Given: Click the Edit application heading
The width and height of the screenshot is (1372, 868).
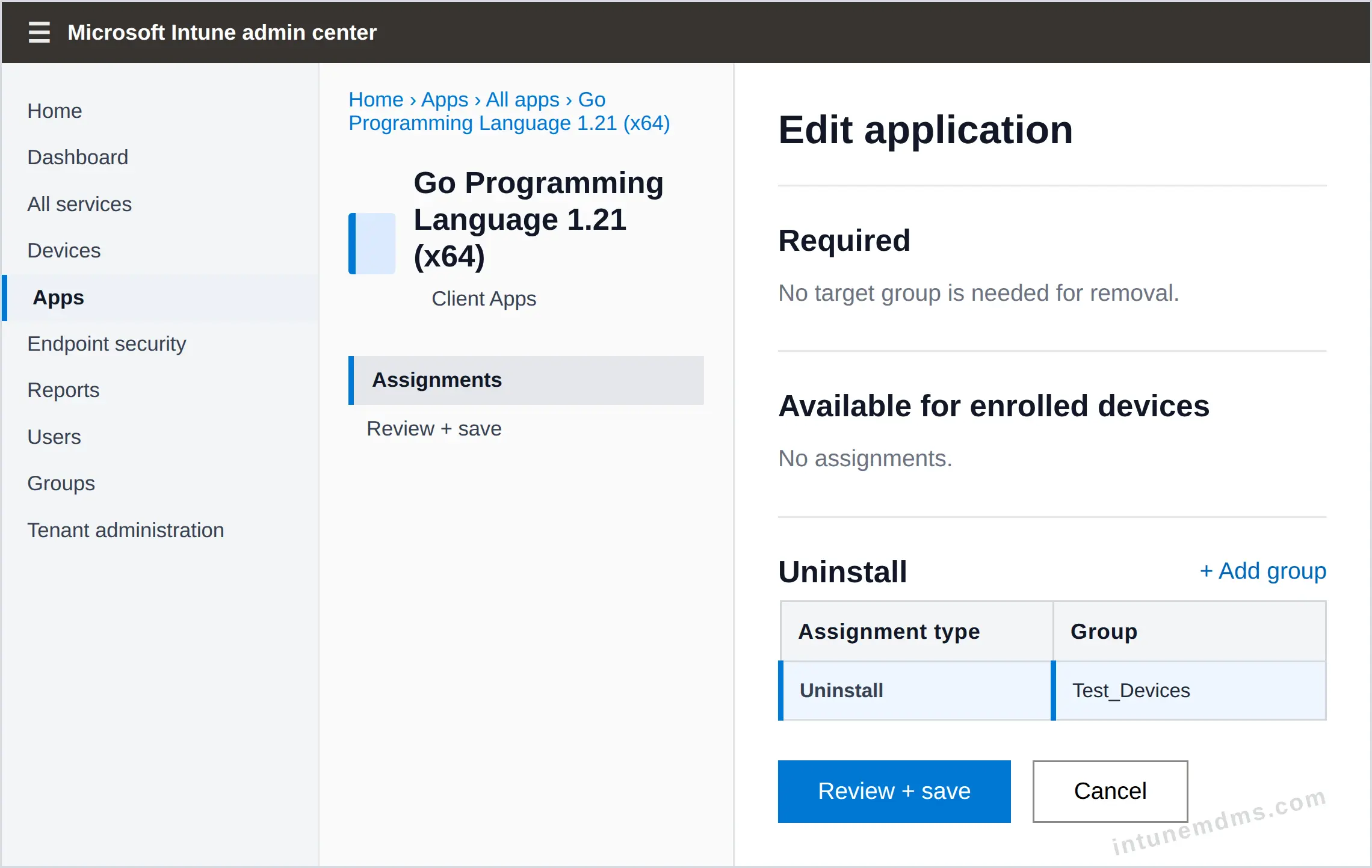Looking at the screenshot, I should coord(925,129).
